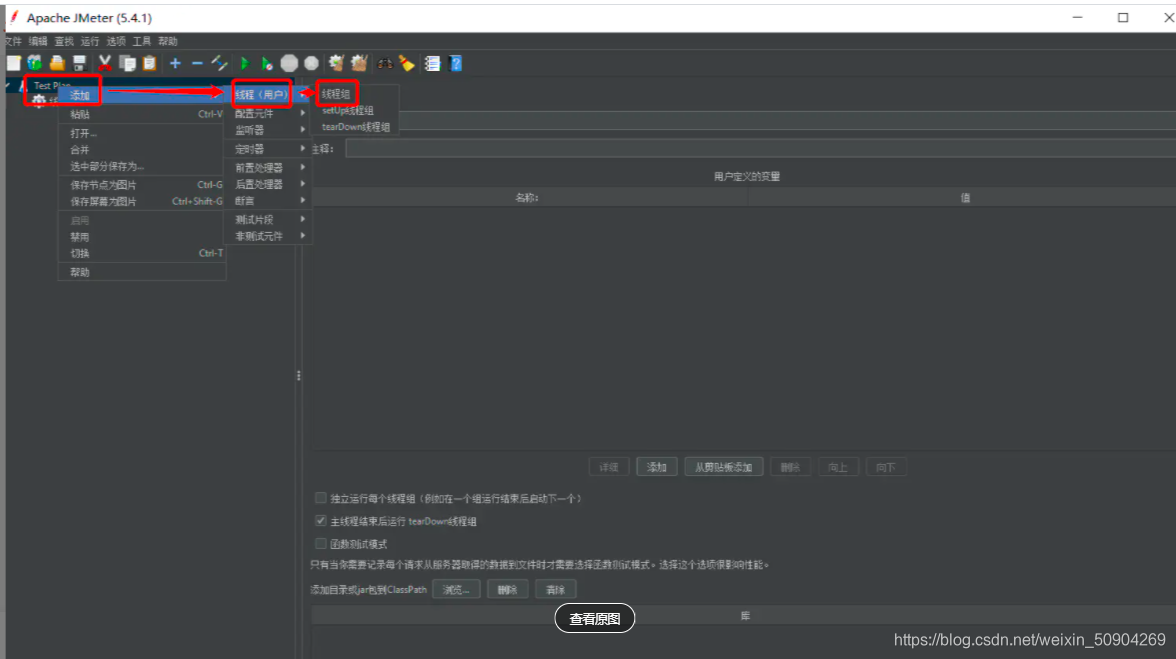Click the 添加 button under variables table
The height and width of the screenshot is (659, 1176).
656,467
